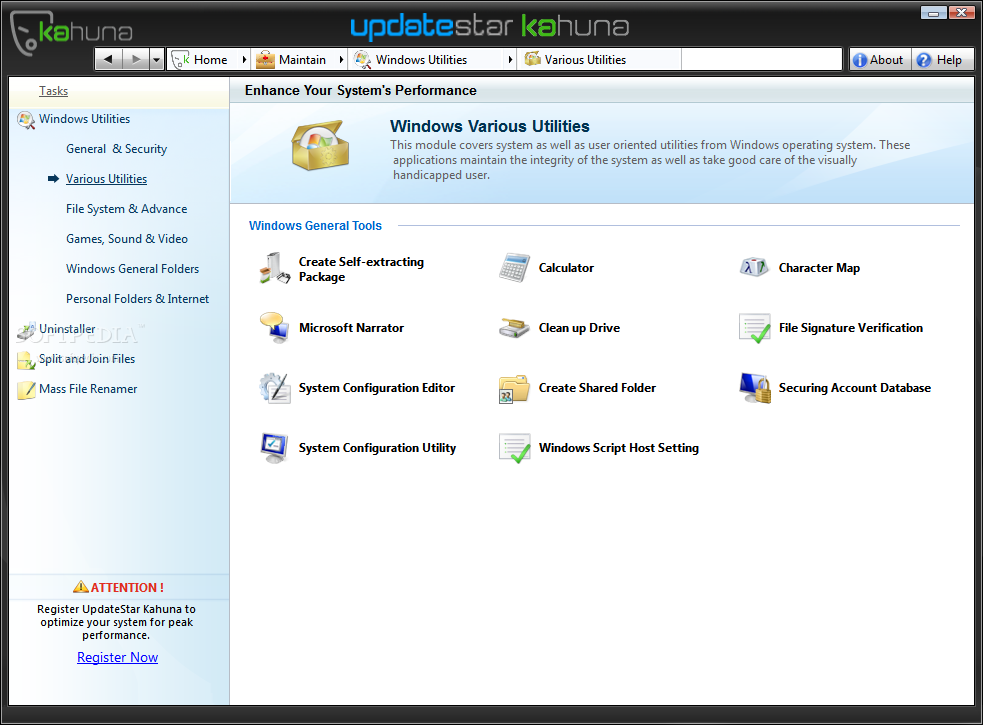The image size is (983, 725).
Task: Click Securing Account Database label
Action: 854,388
